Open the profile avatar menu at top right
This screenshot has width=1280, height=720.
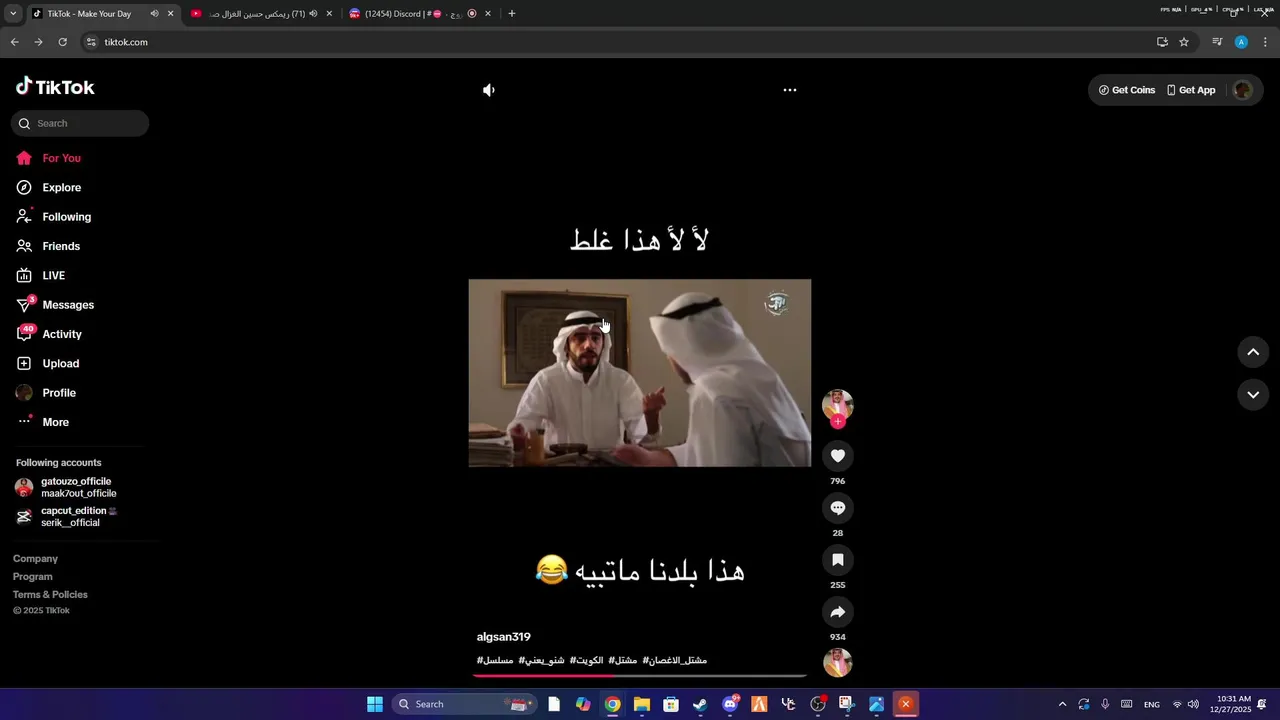[1242, 90]
